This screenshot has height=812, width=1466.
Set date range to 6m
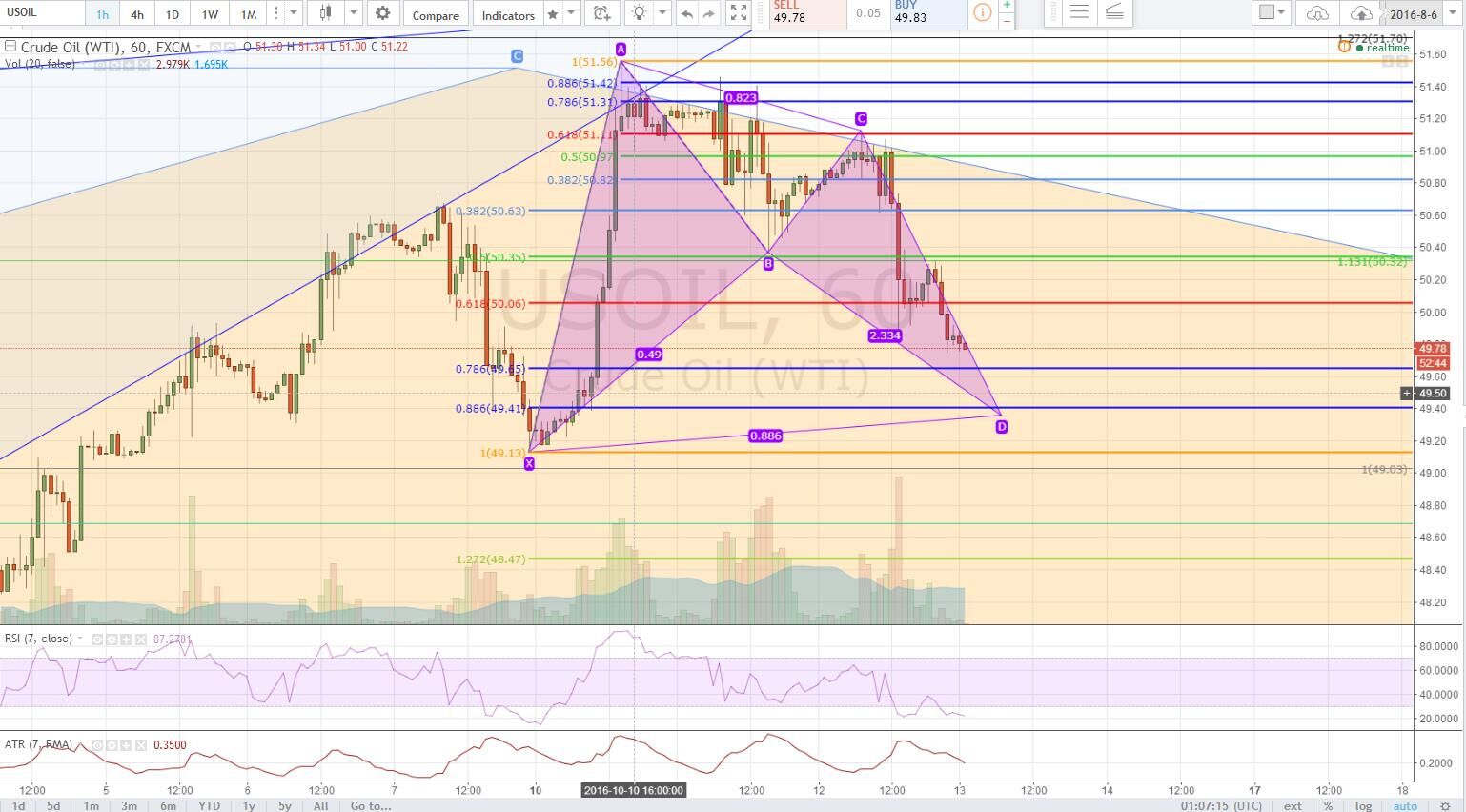coord(168,806)
